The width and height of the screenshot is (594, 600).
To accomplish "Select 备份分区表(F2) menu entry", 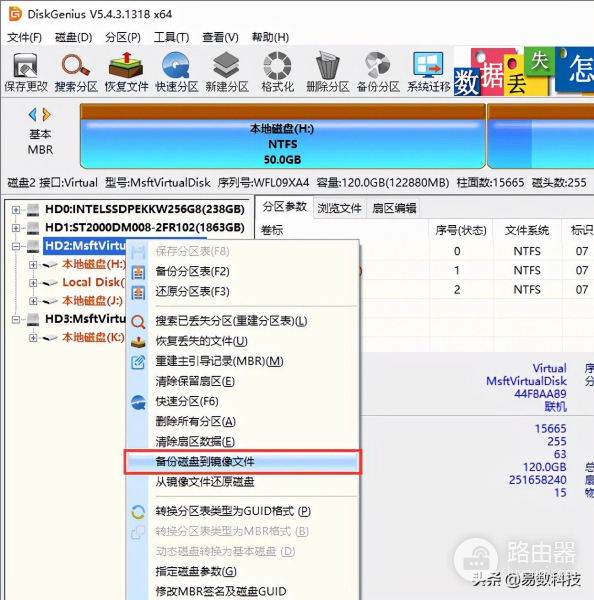I will click(242, 272).
